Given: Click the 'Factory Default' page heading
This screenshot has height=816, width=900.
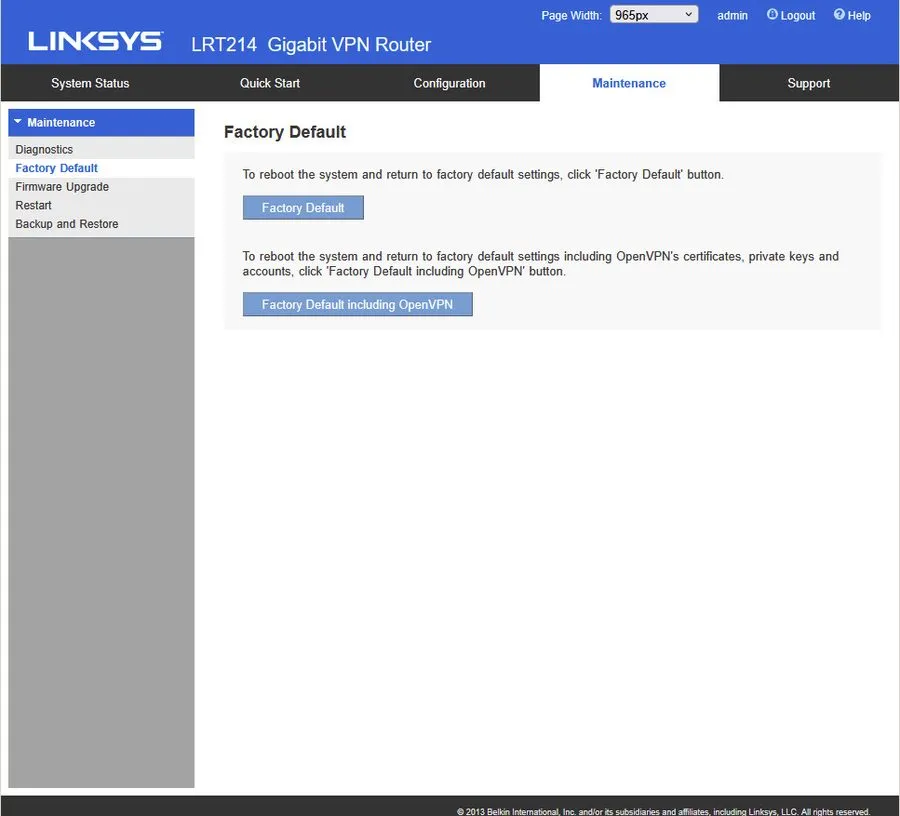Looking at the screenshot, I should click(x=285, y=132).
